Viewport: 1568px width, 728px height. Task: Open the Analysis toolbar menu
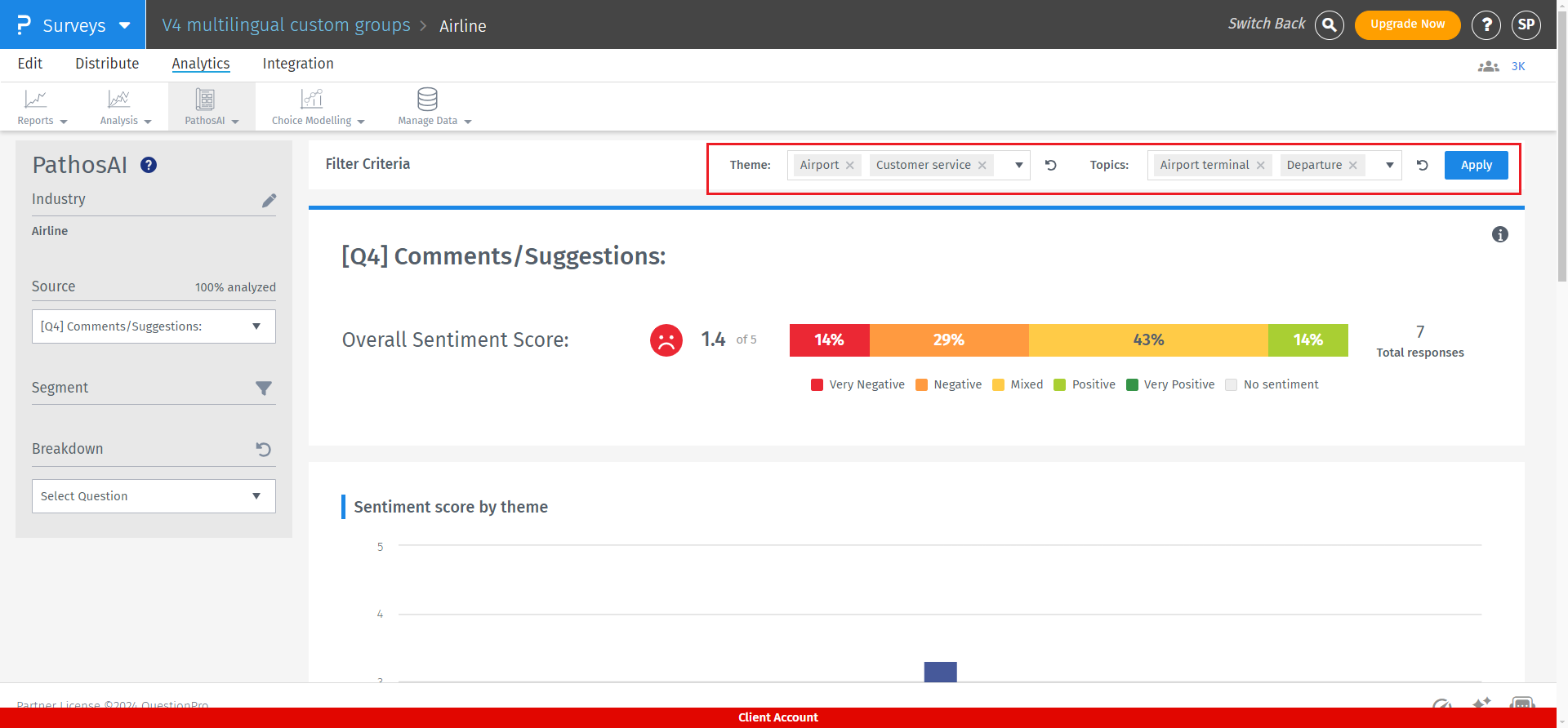tap(126, 107)
